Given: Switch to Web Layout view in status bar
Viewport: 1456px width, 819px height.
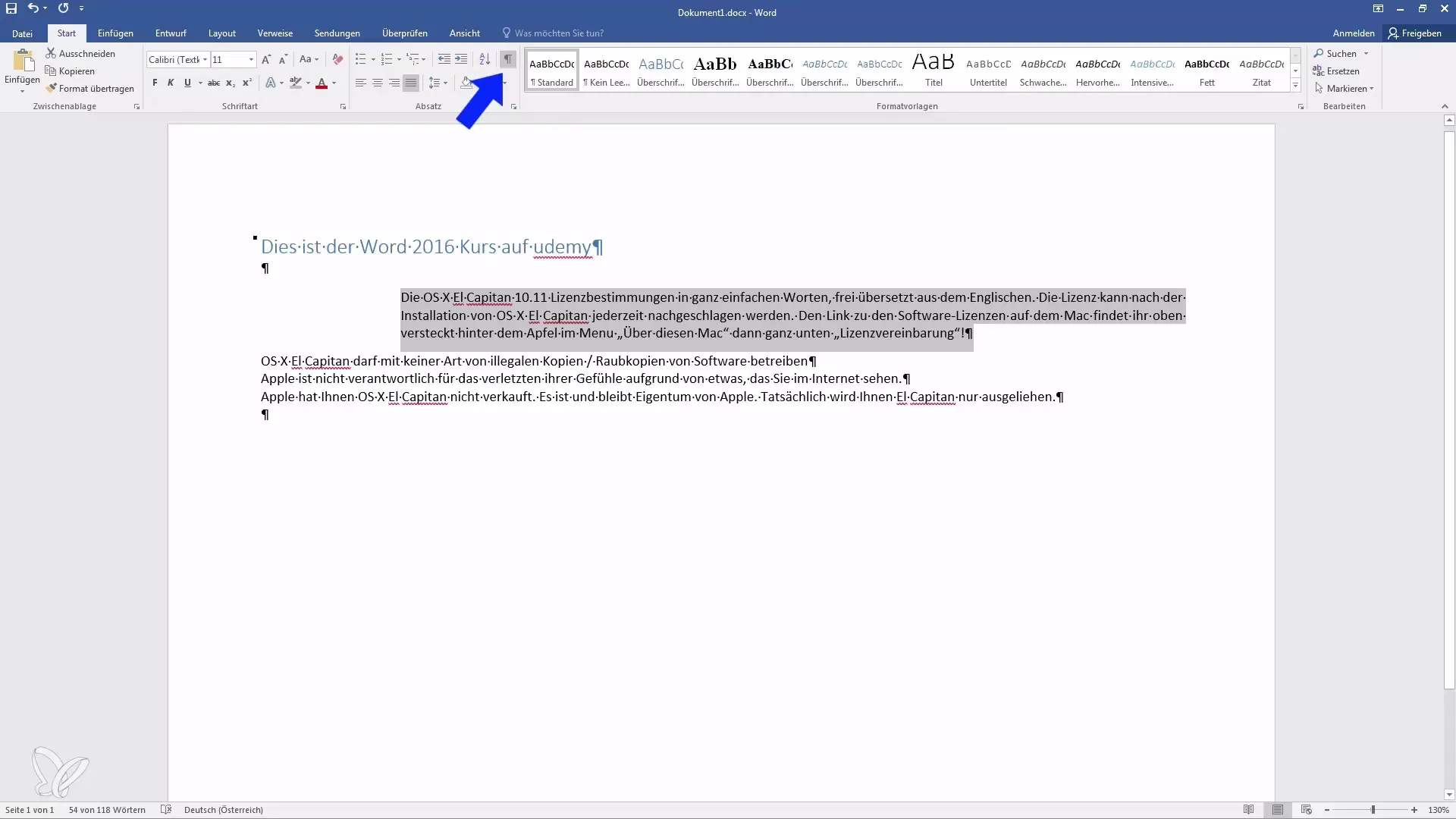Looking at the screenshot, I should point(1306,810).
